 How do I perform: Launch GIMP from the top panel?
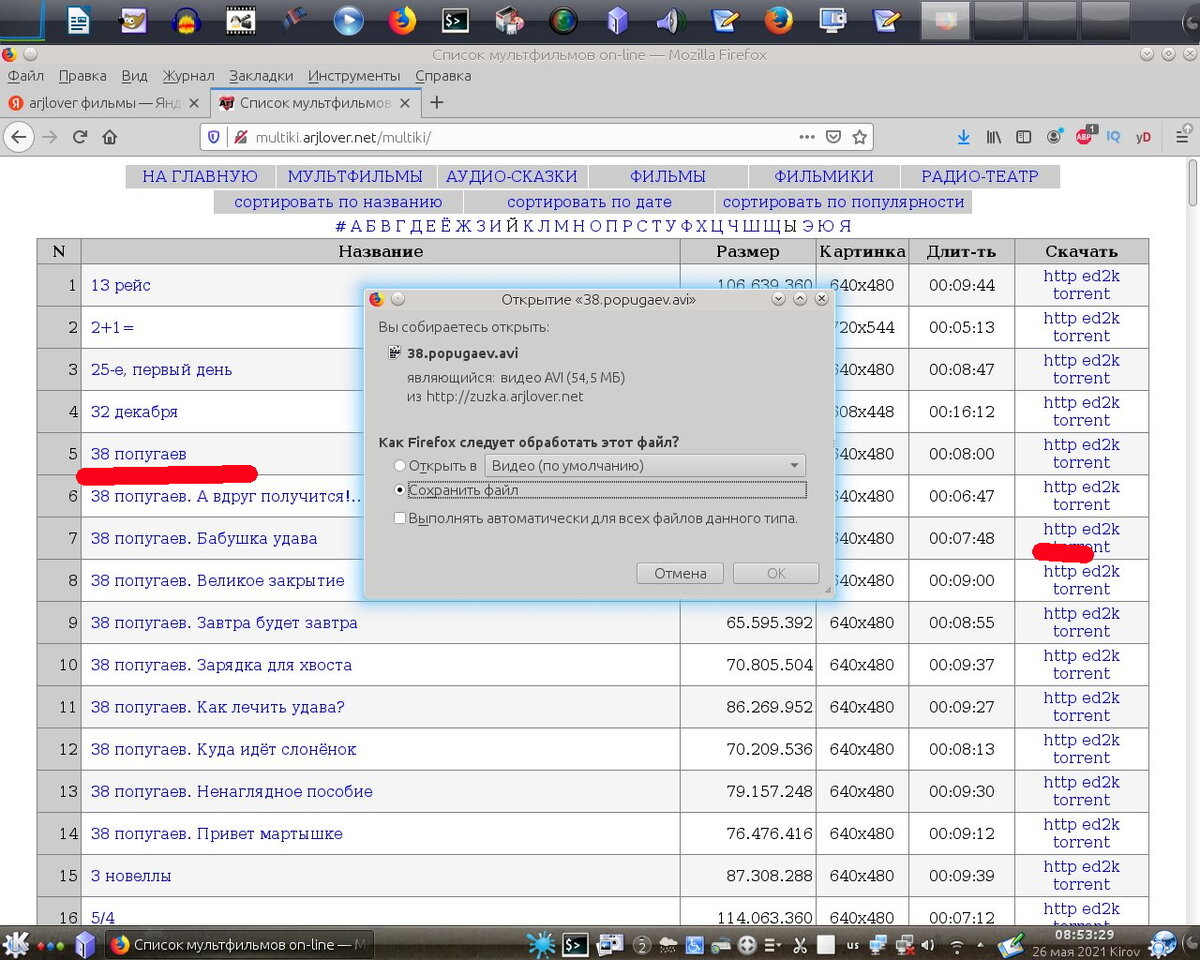click(x=134, y=20)
